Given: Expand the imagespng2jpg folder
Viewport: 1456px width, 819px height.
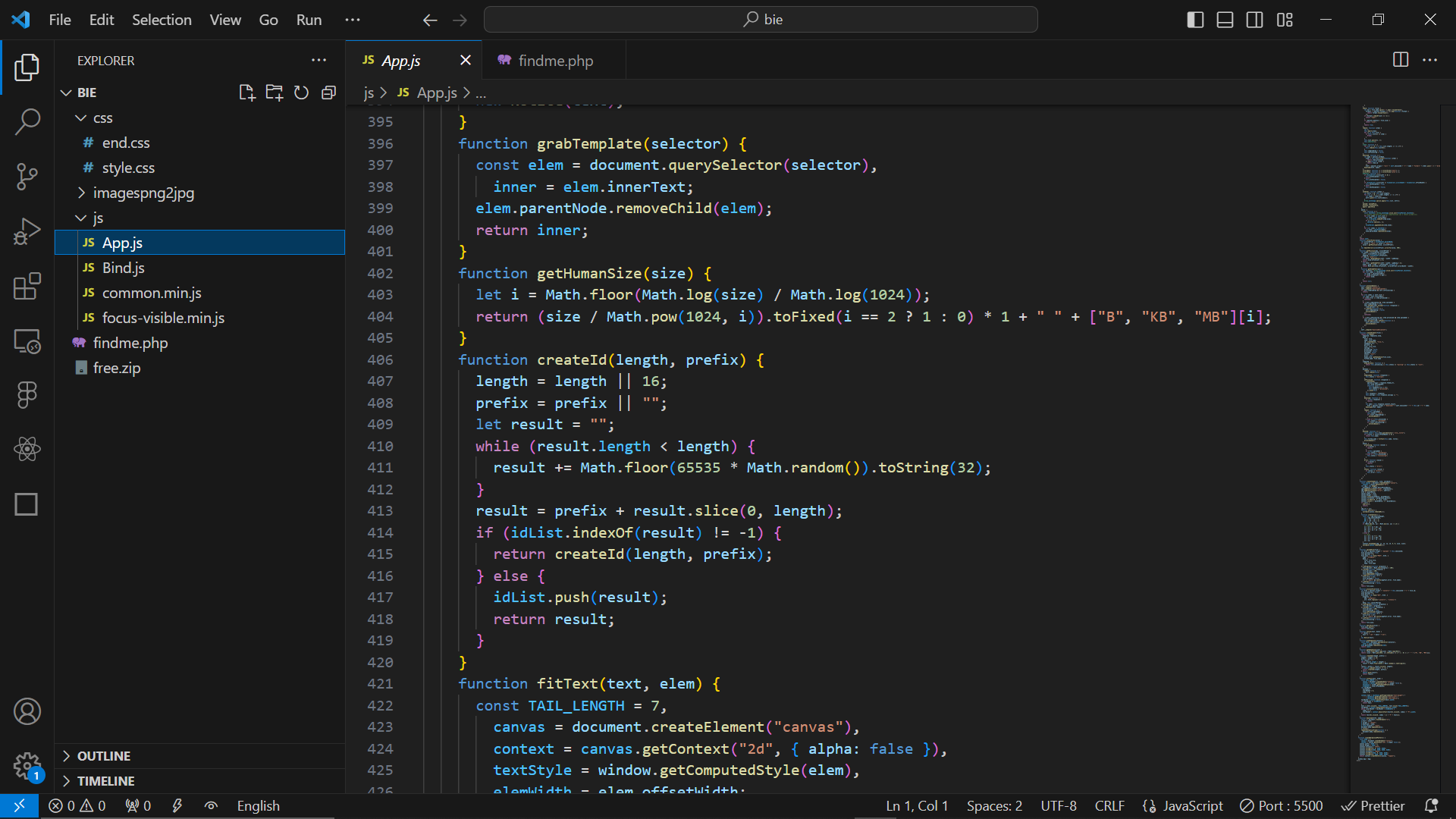Looking at the screenshot, I should click(x=143, y=193).
